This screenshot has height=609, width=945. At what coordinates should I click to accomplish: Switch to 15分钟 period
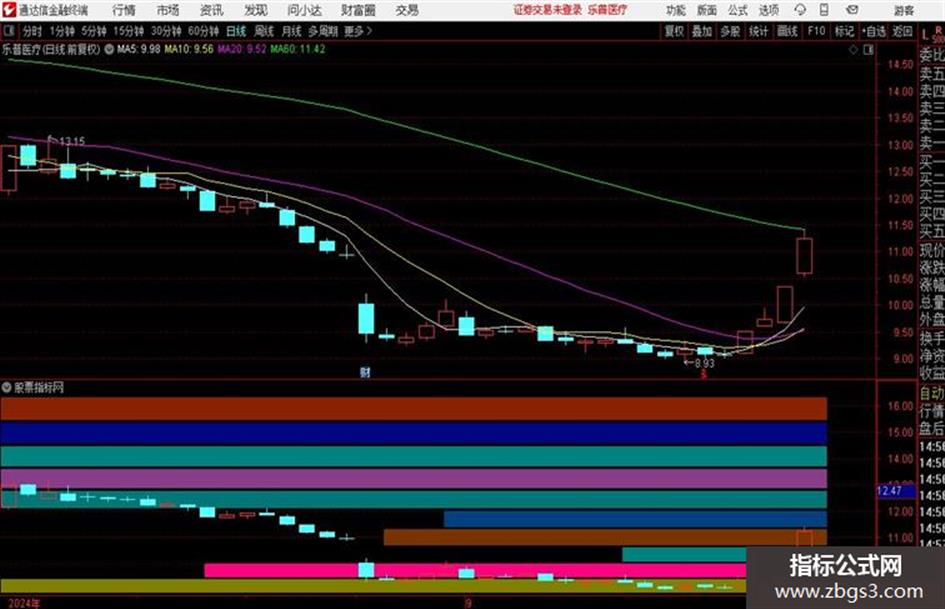click(128, 31)
